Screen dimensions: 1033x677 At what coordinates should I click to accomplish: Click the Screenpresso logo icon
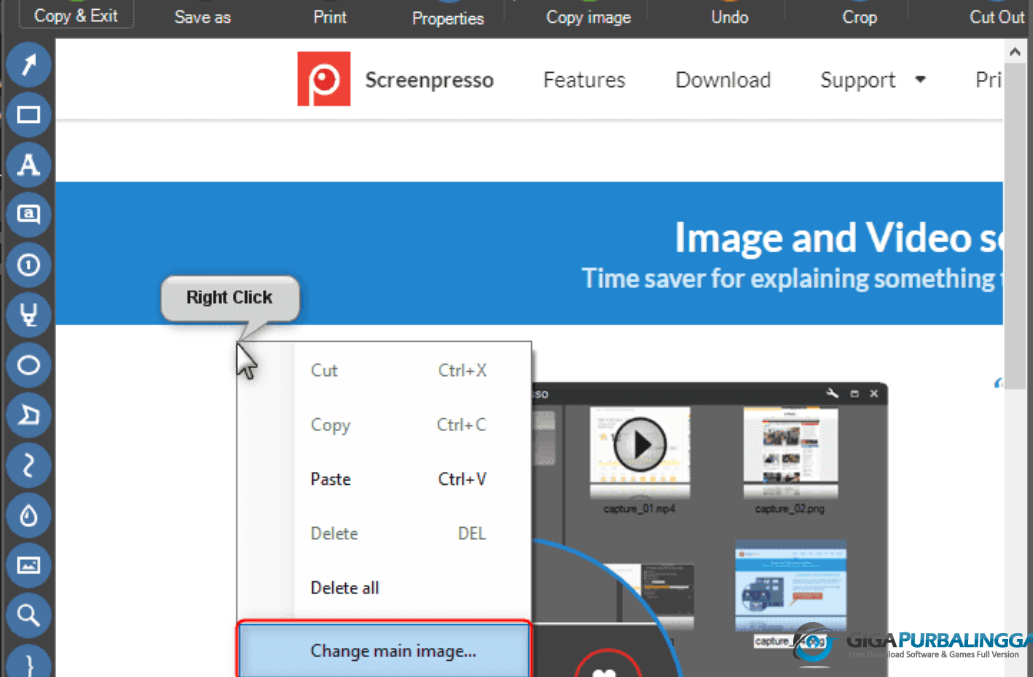pyautogui.click(x=323, y=79)
